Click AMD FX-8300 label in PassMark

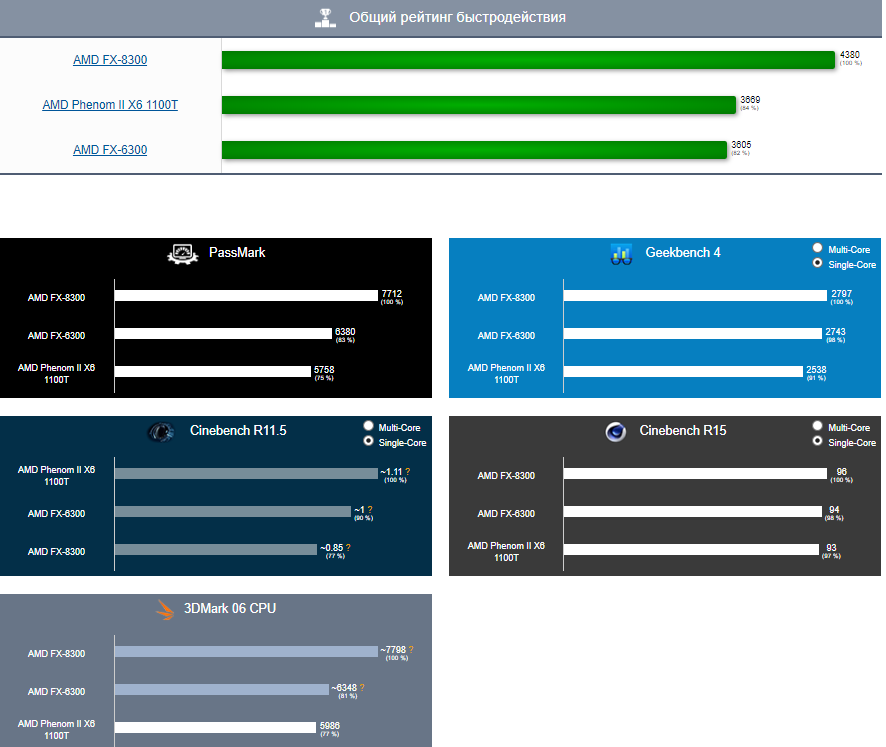(57, 298)
